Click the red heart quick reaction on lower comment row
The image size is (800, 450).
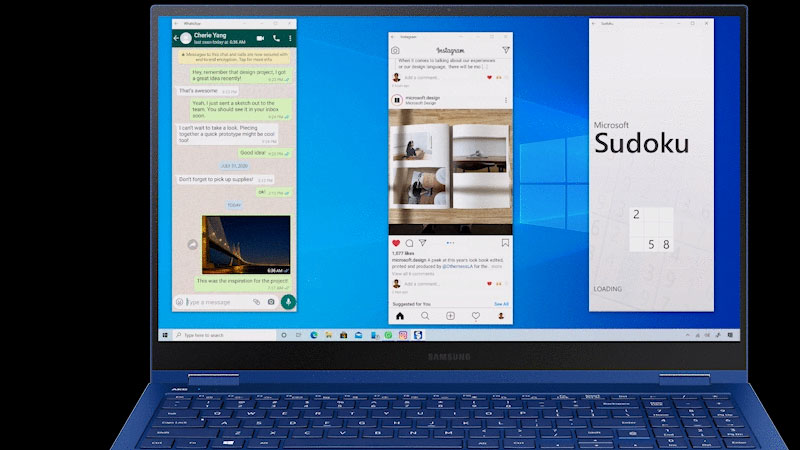[x=489, y=284]
